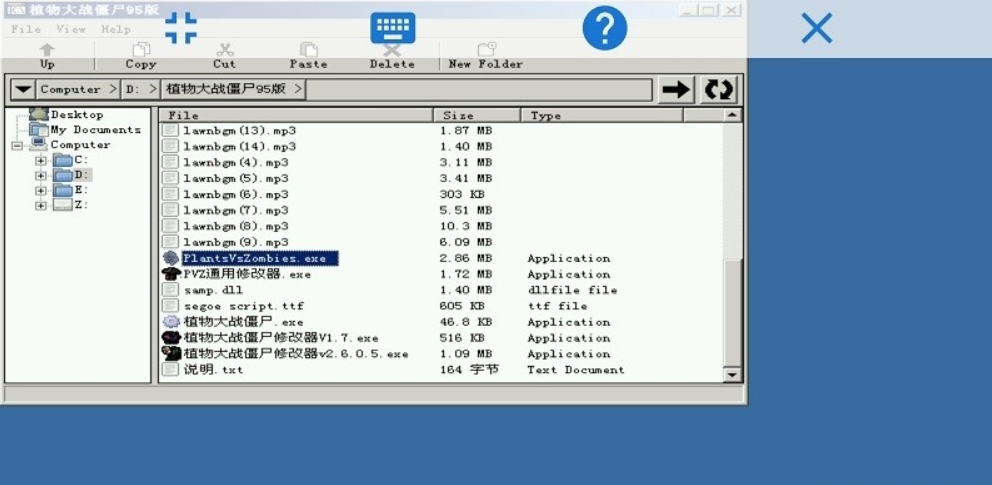The image size is (992, 485).
Task: Open the View menu
Action: coord(71,29)
